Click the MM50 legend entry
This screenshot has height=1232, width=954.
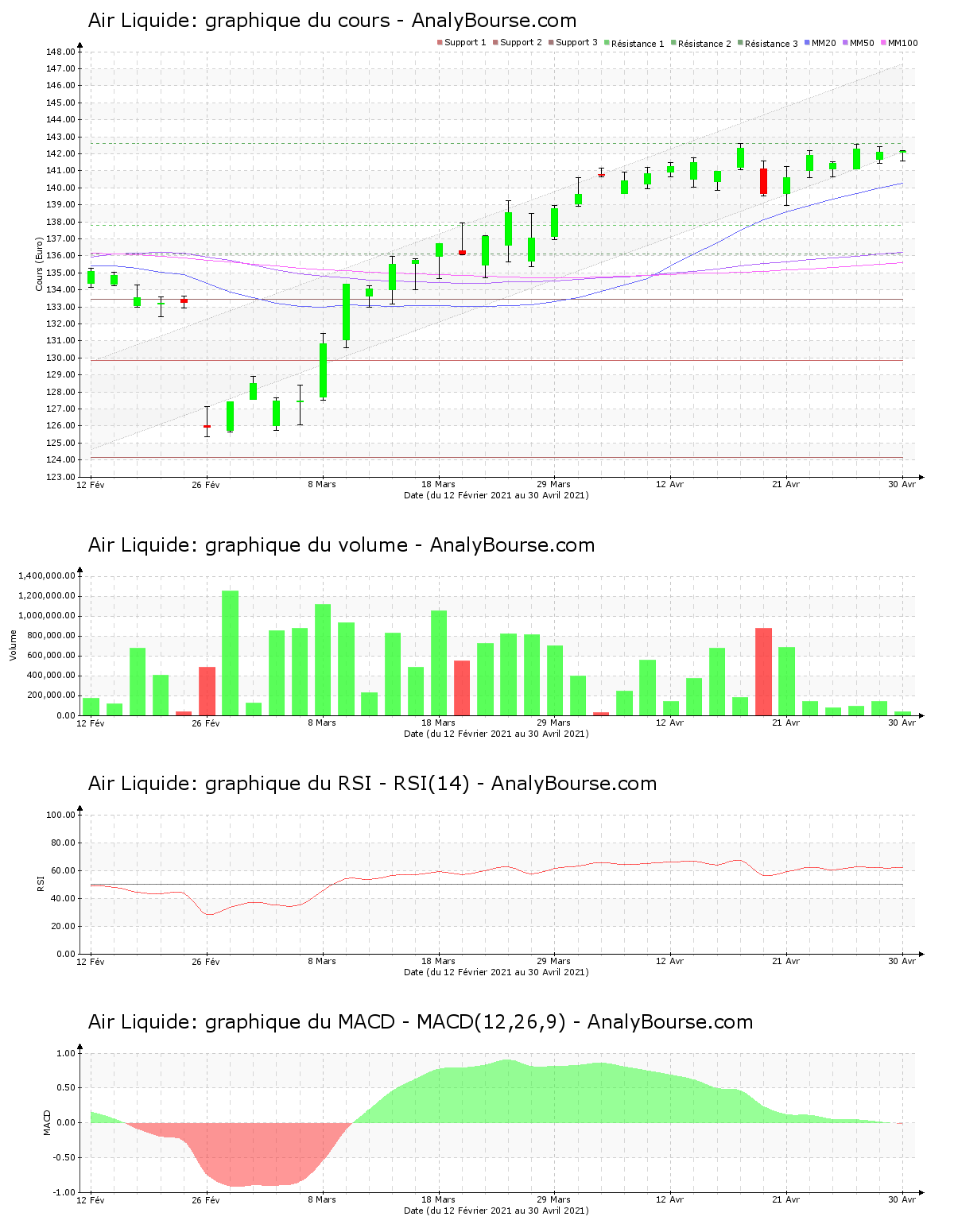[x=858, y=43]
